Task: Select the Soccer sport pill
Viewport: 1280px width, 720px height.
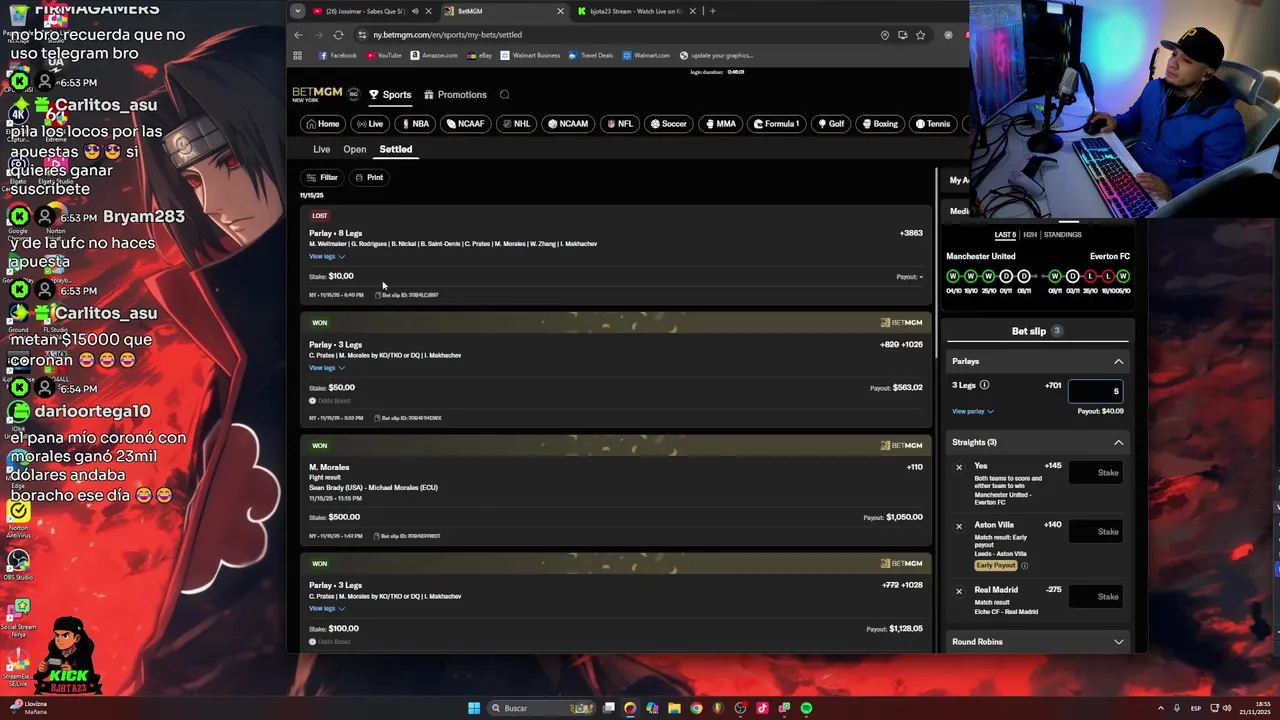Action: [669, 124]
